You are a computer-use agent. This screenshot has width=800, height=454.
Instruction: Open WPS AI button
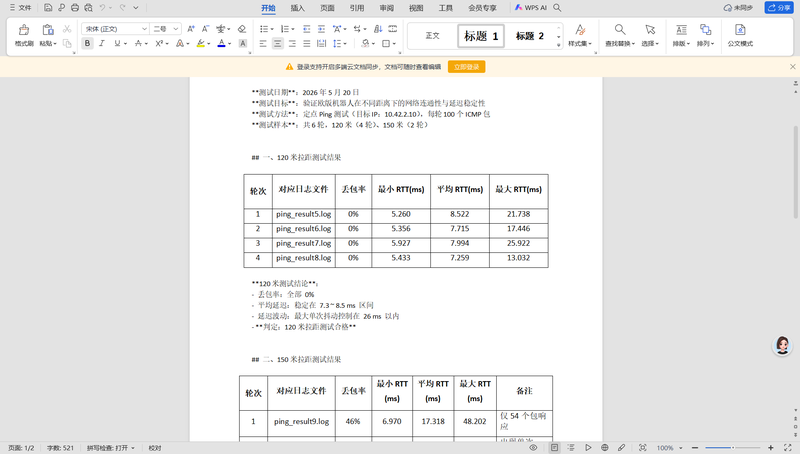pyautogui.click(x=531, y=8)
